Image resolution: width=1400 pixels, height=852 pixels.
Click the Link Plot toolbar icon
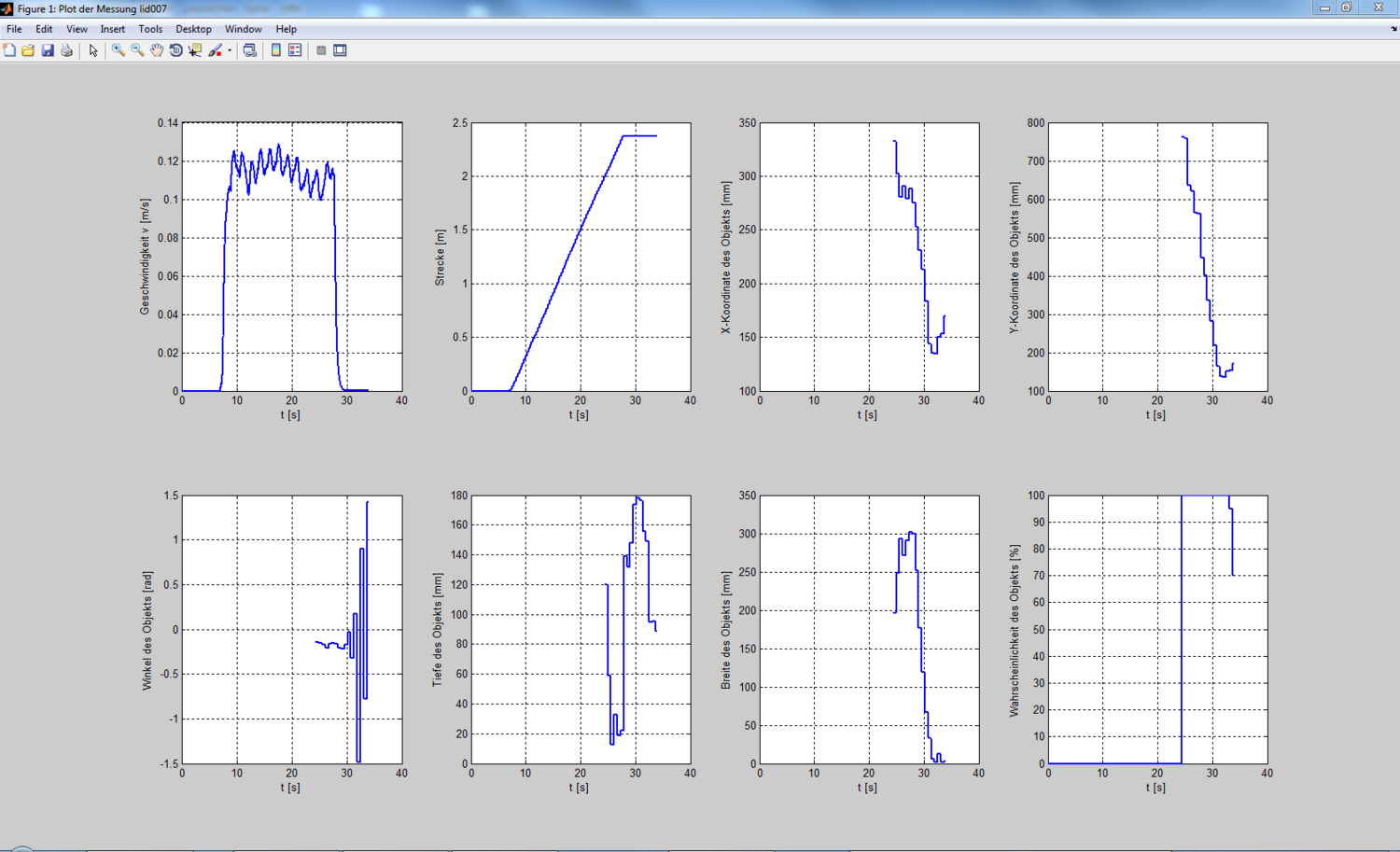[x=249, y=50]
